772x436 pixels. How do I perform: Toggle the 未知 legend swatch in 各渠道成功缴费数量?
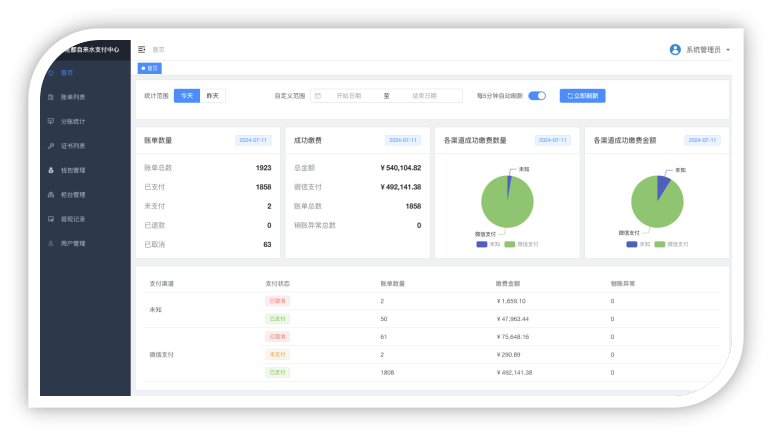coord(482,244)
